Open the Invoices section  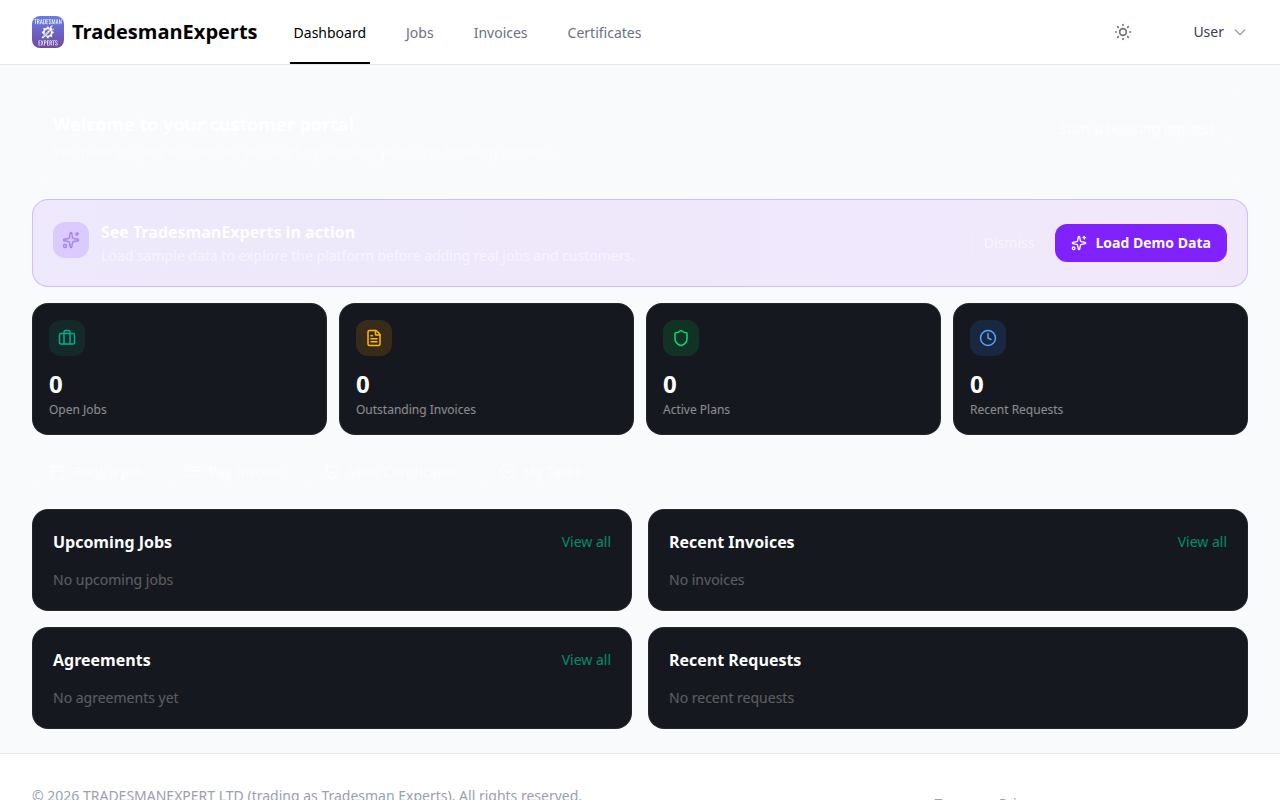(x=500, y=32)
